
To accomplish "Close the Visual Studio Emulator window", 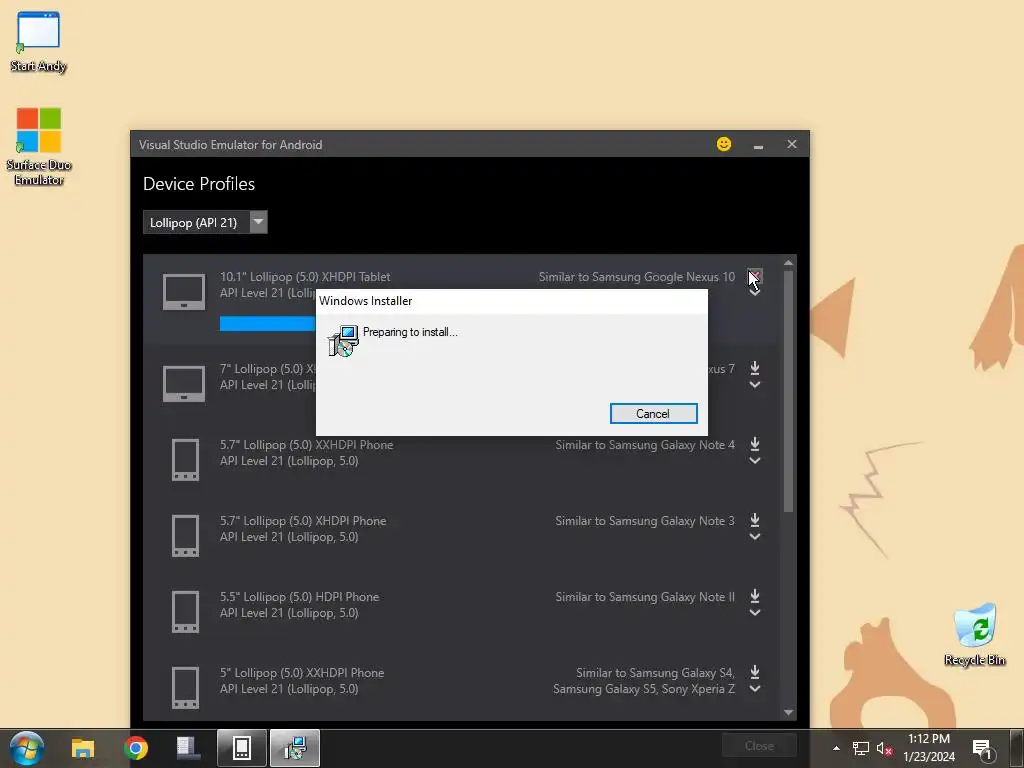I will (792, 144).
